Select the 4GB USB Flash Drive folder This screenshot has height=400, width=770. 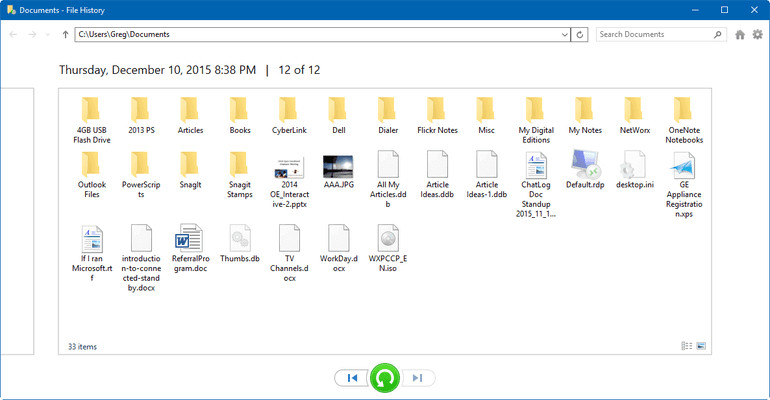[x=92, y=120]
